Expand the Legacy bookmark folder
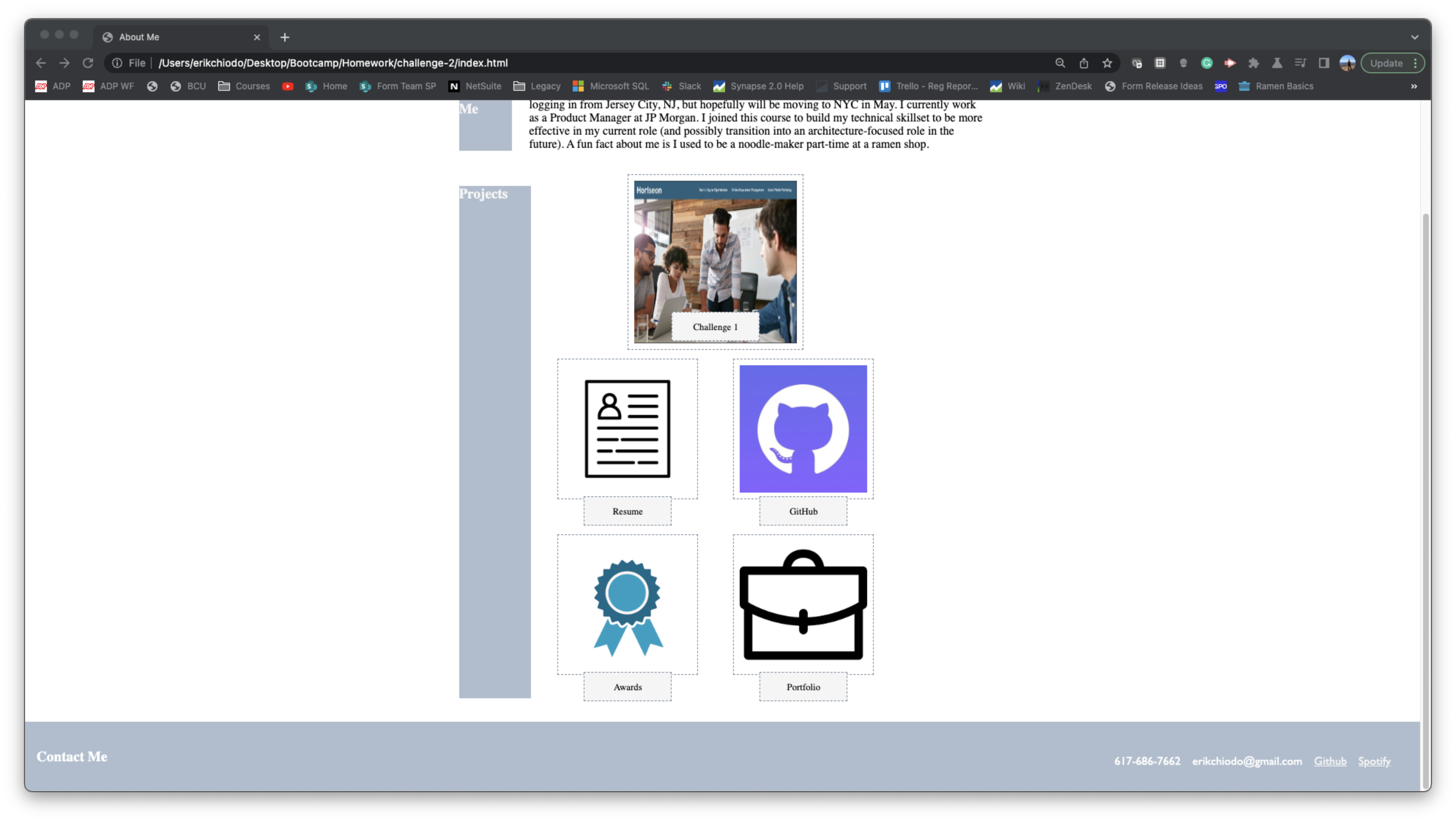 537,86
